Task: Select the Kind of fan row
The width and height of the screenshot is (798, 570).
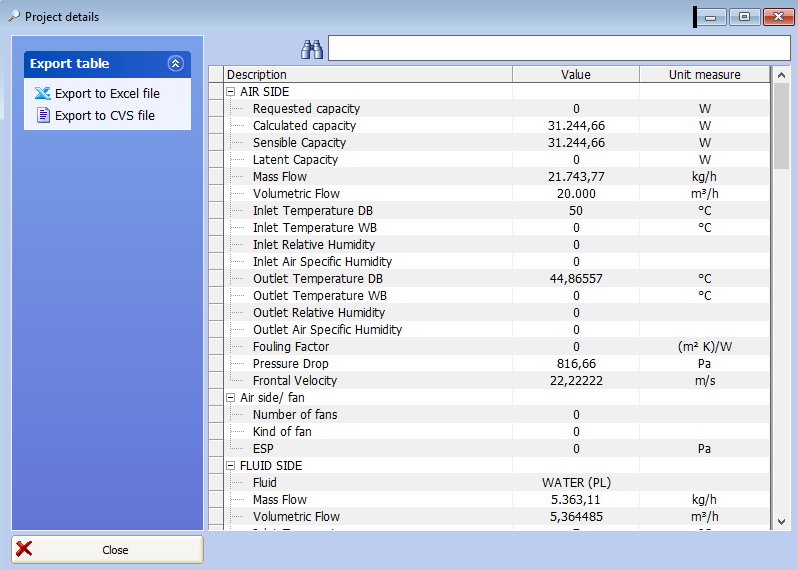Action: (496, 432)
